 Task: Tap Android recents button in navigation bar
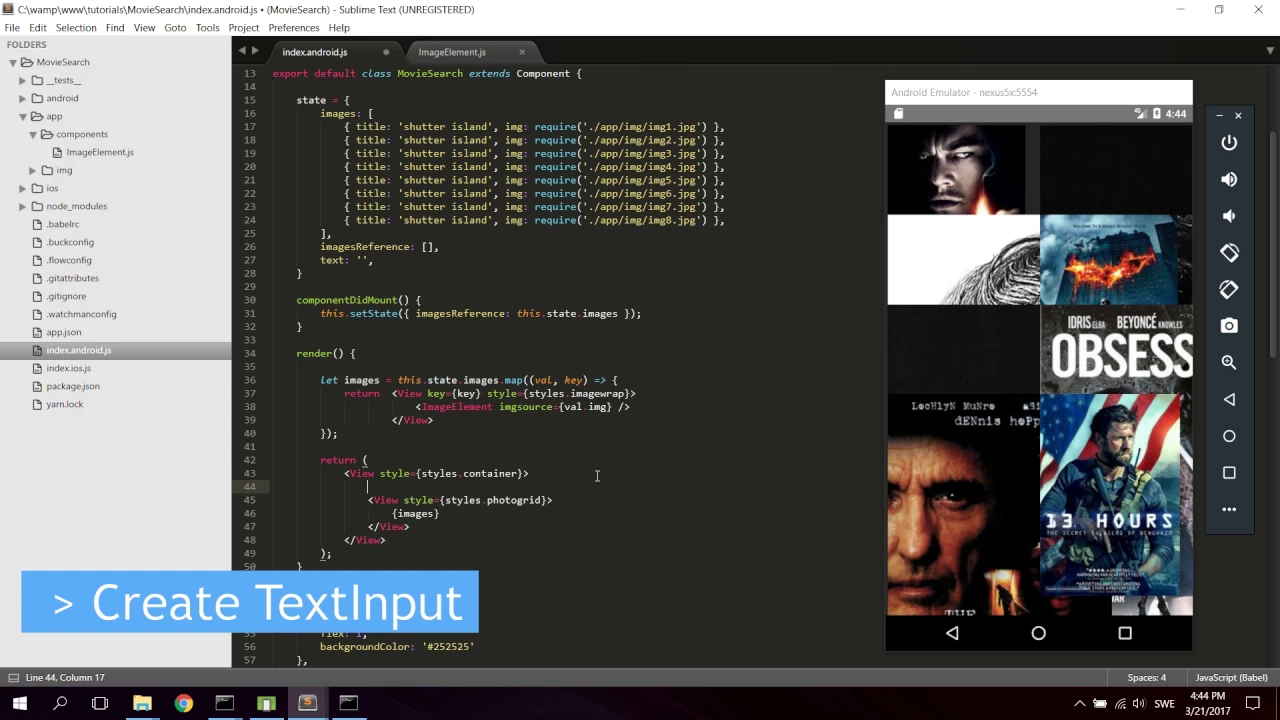1125,633
